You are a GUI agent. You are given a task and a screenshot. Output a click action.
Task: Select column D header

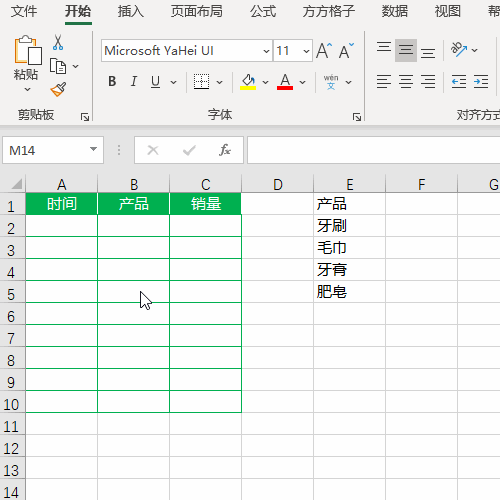[278, 184]
